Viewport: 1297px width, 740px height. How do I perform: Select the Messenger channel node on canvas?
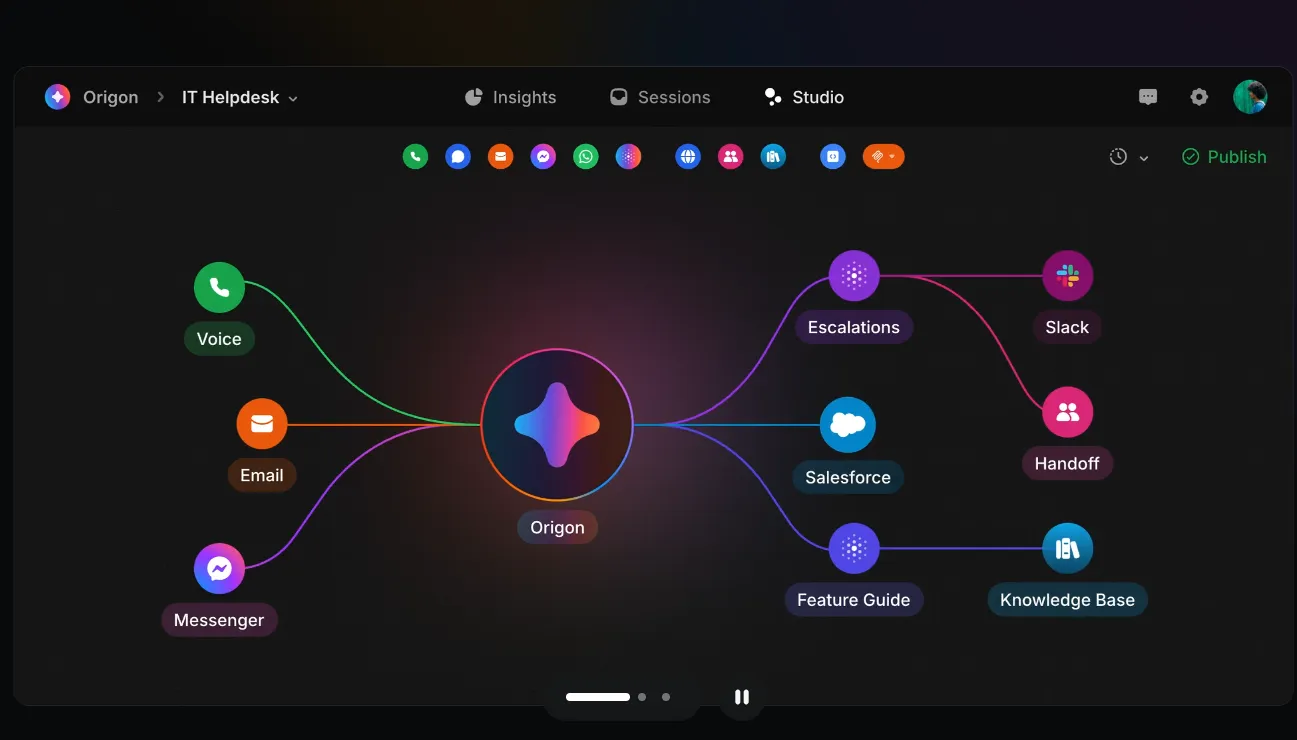point(219,569)
